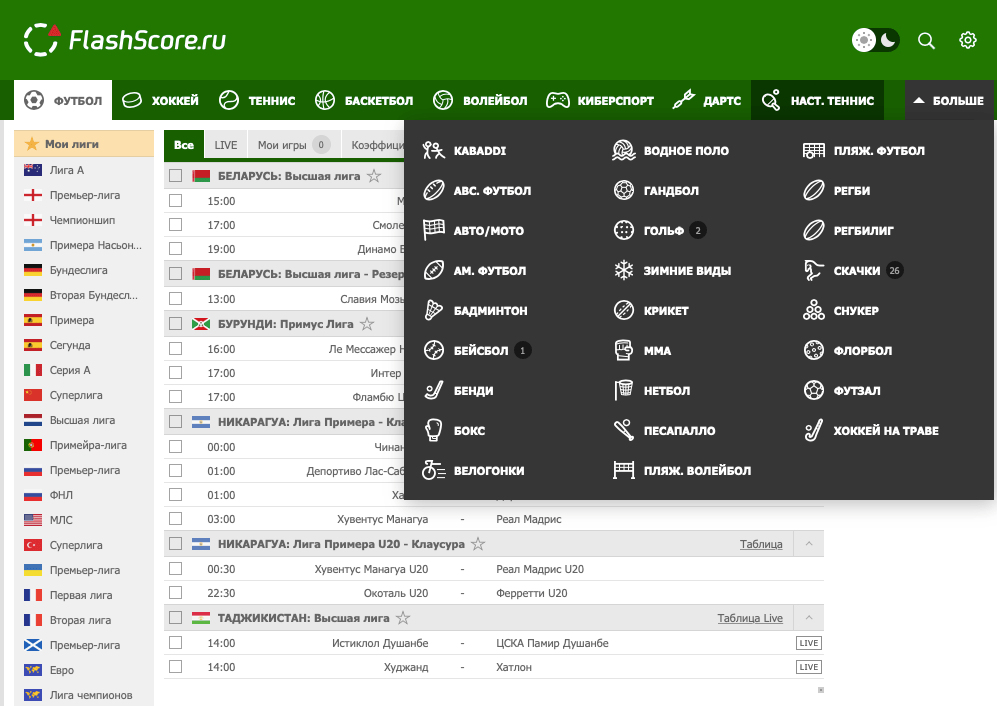Open Серия А in the sidebar
Viewport: 997px width, 706px height.
click(70, 370)
